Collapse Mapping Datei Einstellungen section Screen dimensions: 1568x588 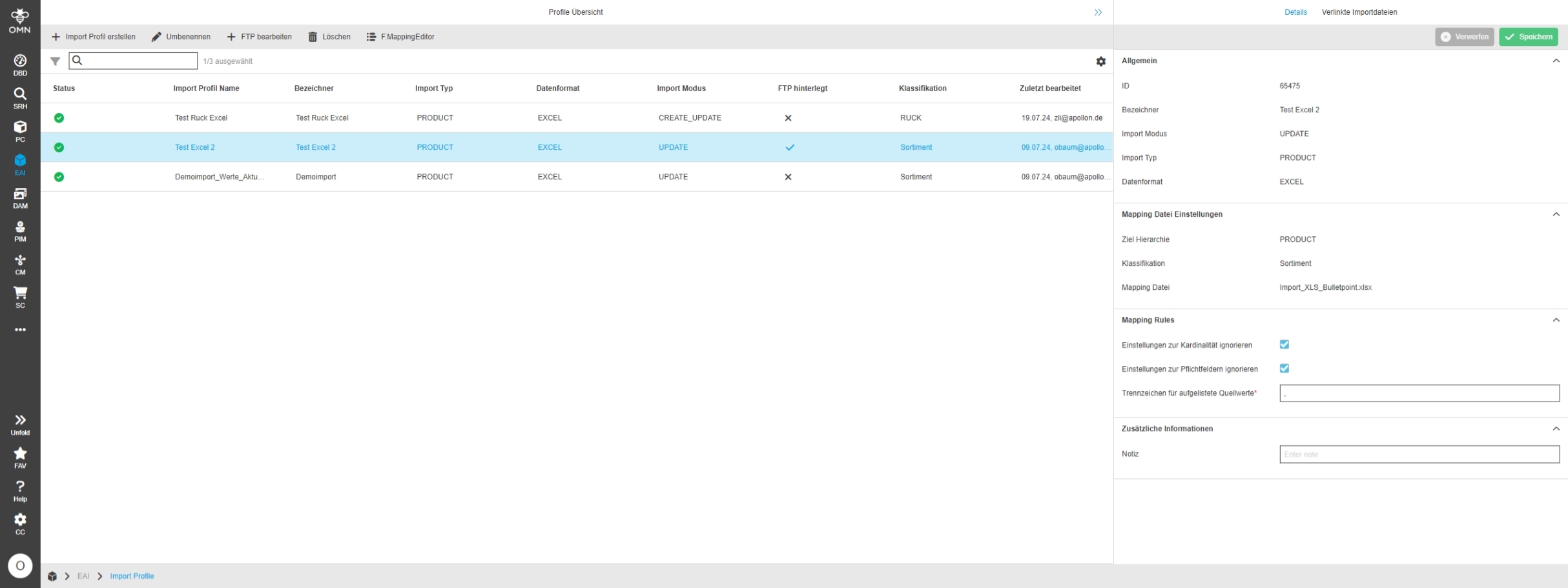[x=1556, y=214]
